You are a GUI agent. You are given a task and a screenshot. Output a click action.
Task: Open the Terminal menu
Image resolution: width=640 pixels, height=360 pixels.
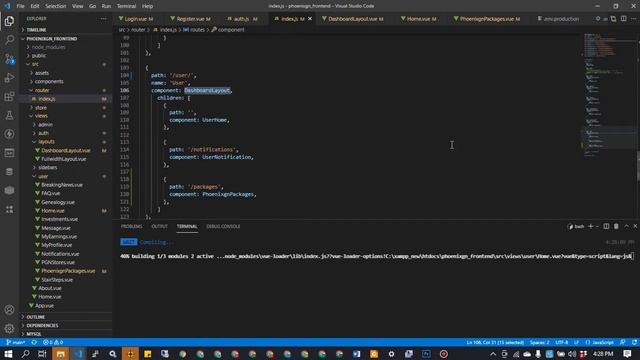click(127, 6)
